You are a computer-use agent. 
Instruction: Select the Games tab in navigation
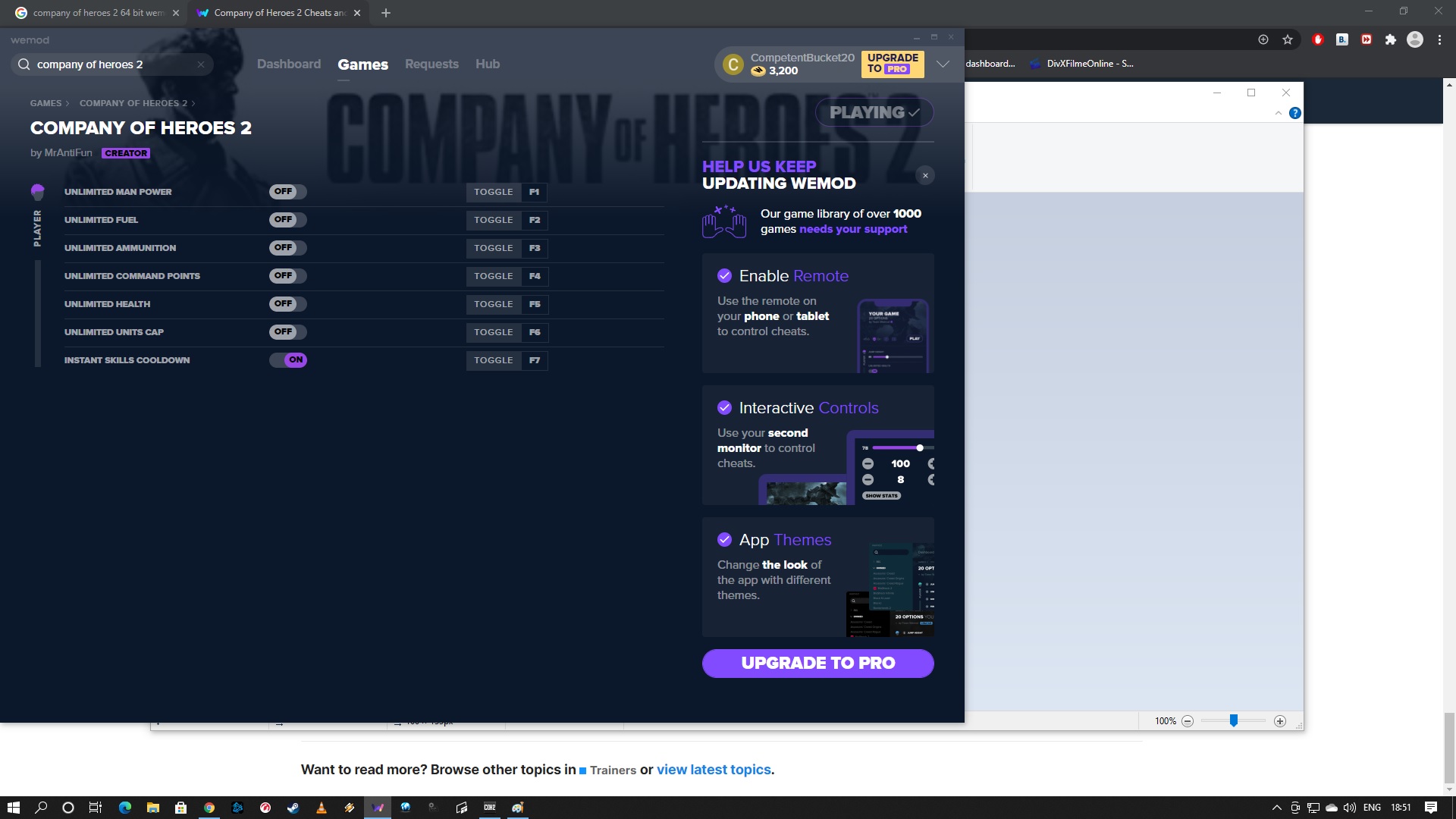pyautogui.click(x=363, y=63)
